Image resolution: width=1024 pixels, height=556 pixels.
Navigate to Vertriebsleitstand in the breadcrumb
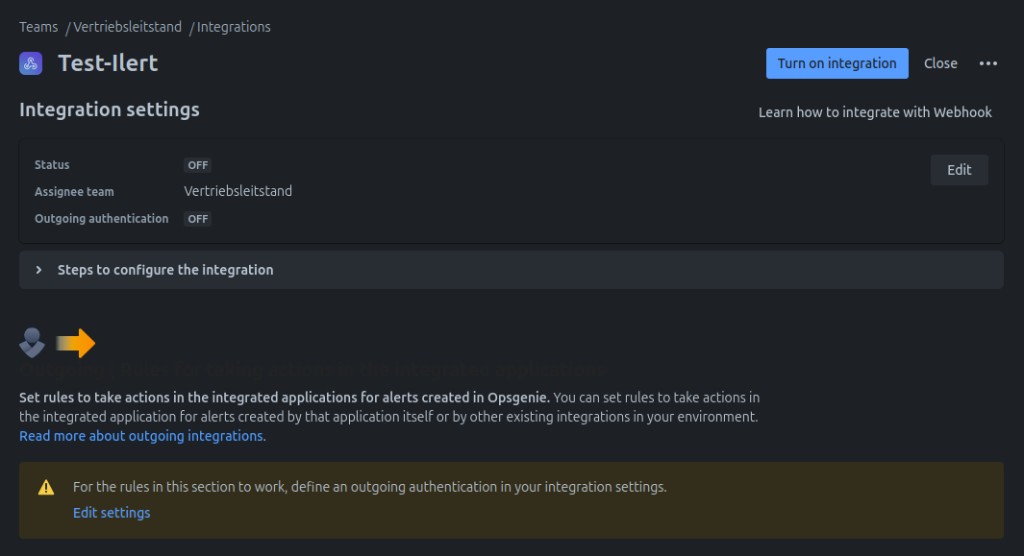tap(127, 27)
